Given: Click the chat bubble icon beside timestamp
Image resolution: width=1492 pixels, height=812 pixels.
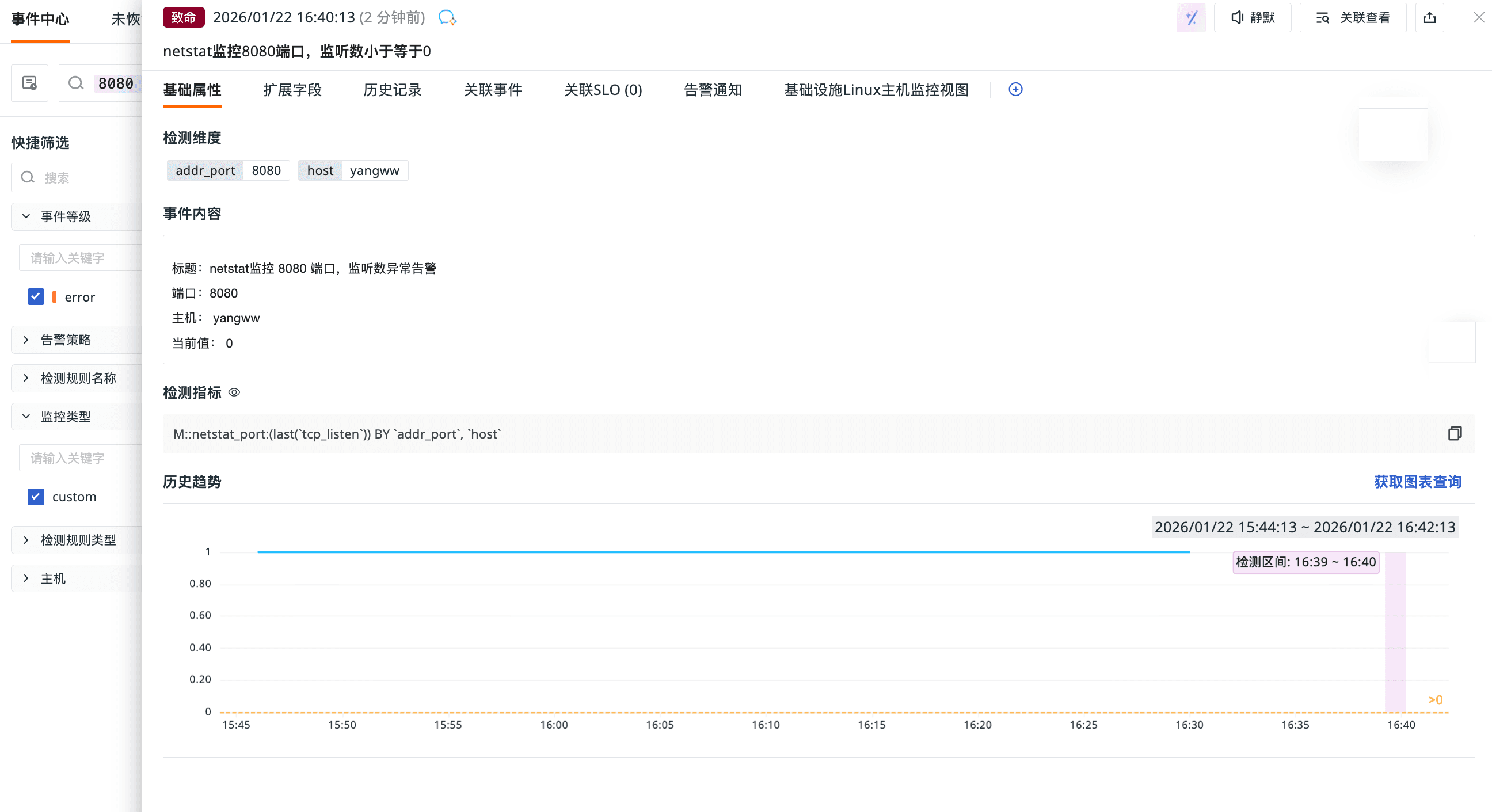Looking at the screenshot, I should (x=447, y=18).
